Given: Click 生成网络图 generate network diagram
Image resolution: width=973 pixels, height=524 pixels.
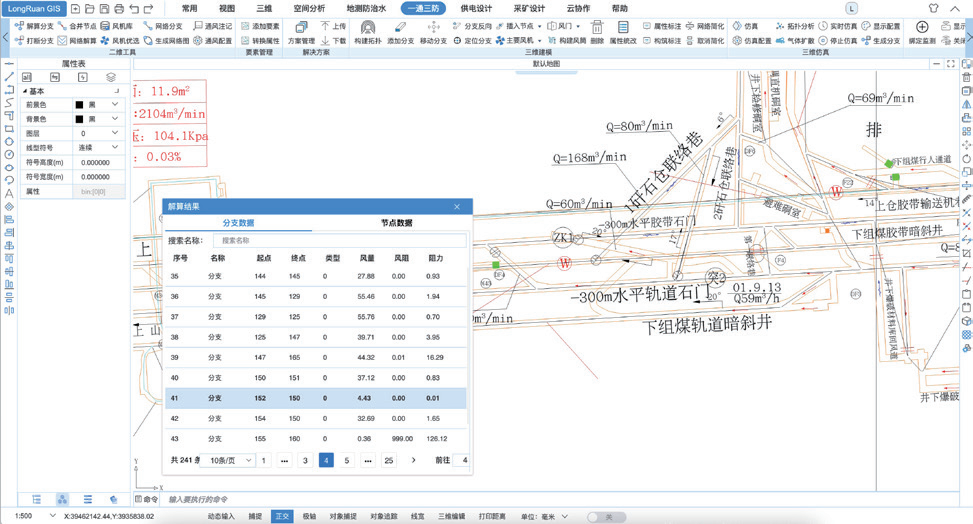Looking at the screenshot, I should [x=166, y=40].
